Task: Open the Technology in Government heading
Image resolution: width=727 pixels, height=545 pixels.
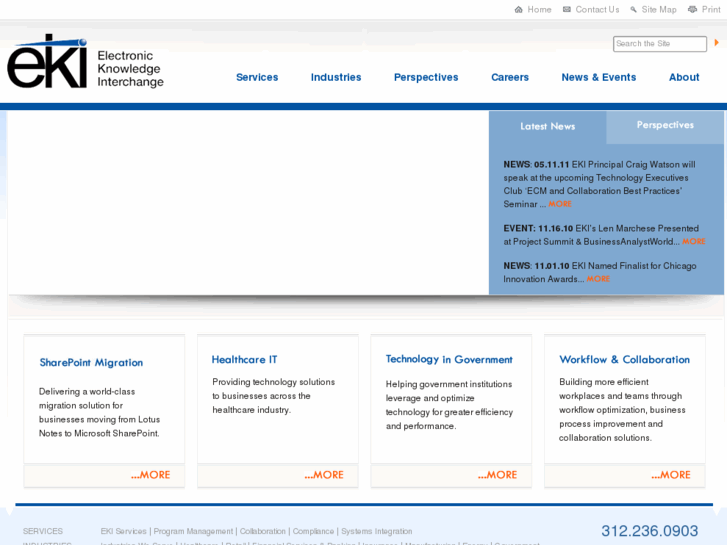Action: point(449,359)
